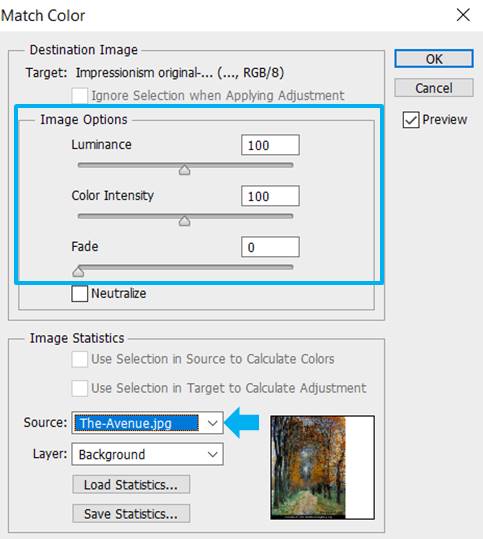Enable Ignore Selection when Applying Adjustment

[x=79, y=96]
